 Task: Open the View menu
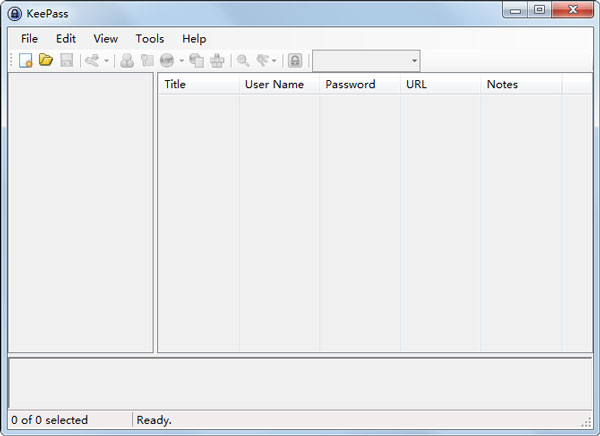(x=106, y=39)
